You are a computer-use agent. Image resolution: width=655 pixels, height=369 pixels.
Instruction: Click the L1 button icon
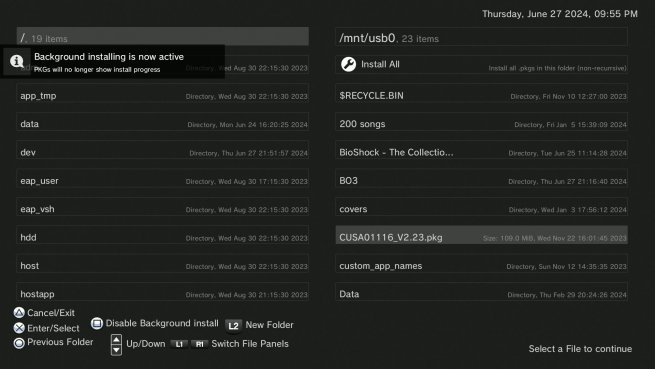click(179, 344)
